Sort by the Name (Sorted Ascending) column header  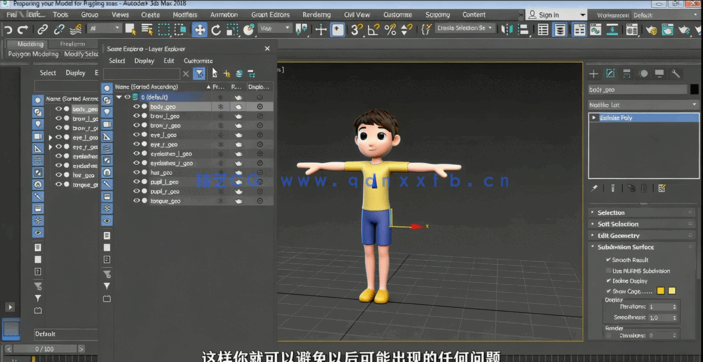click(162, 87)
